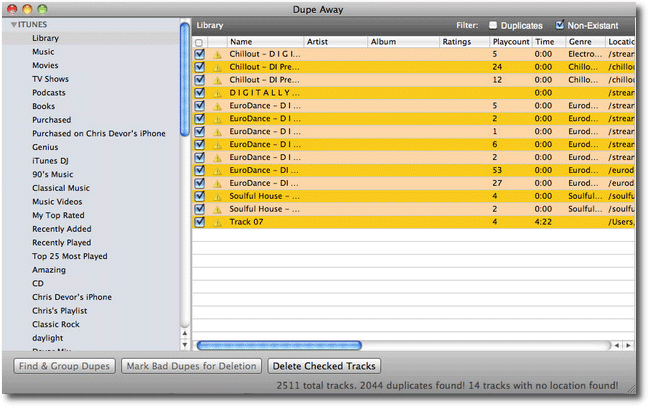Uncheck checkbox for EuroDance row with playcount 1
Image resolution: width=649 pixels, height=407 pixels.
pyautogui.click(x=200, y=131)
